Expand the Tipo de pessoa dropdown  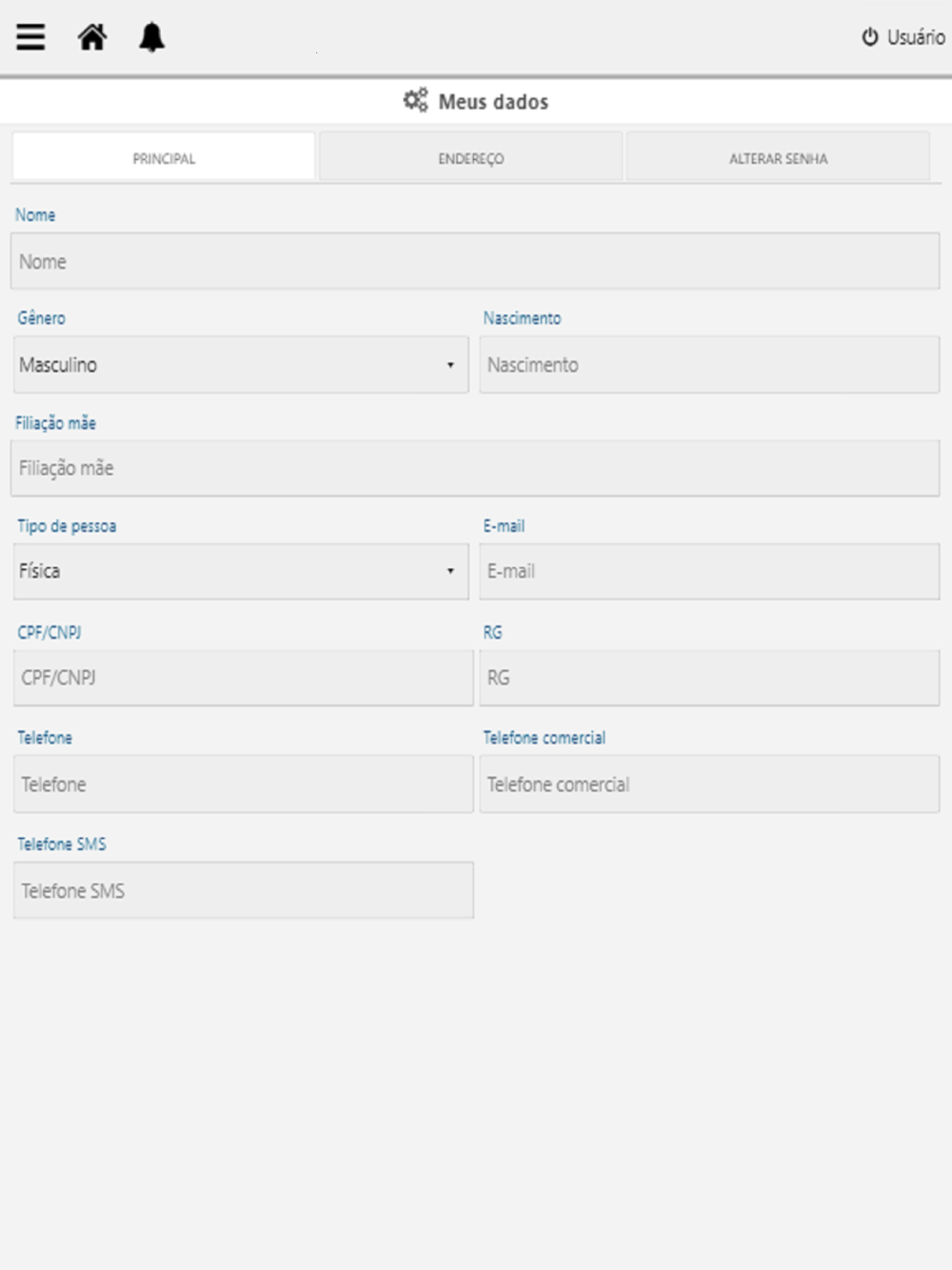coord(241,571)
